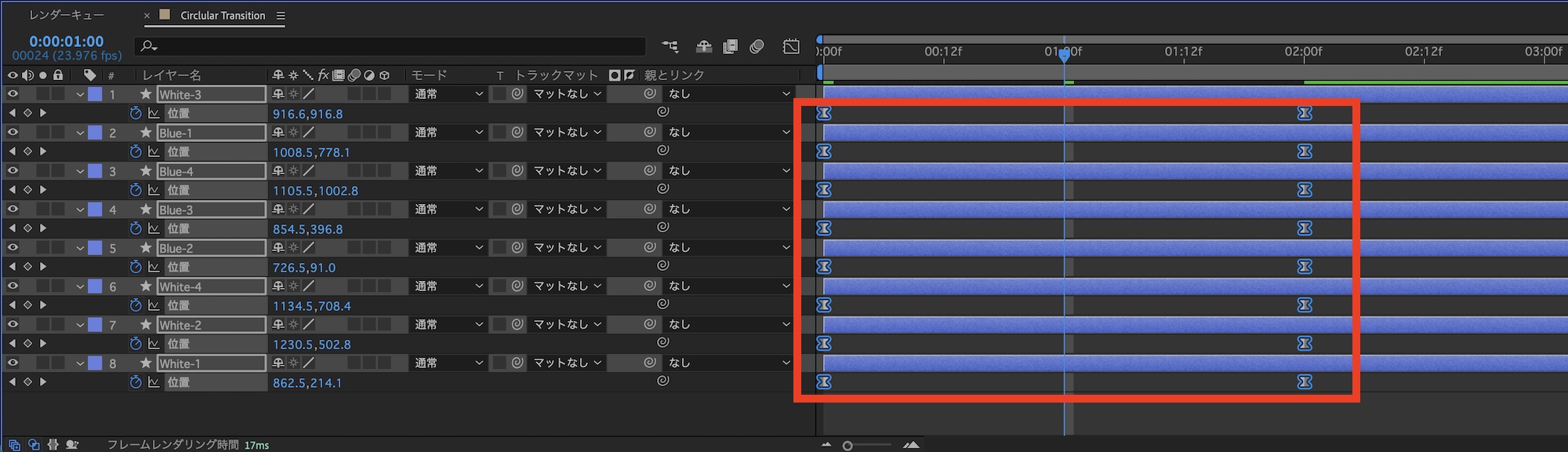Click current timecode 0:00:01:00
This screenshot has height=452, width=1568.
(67, 41)
